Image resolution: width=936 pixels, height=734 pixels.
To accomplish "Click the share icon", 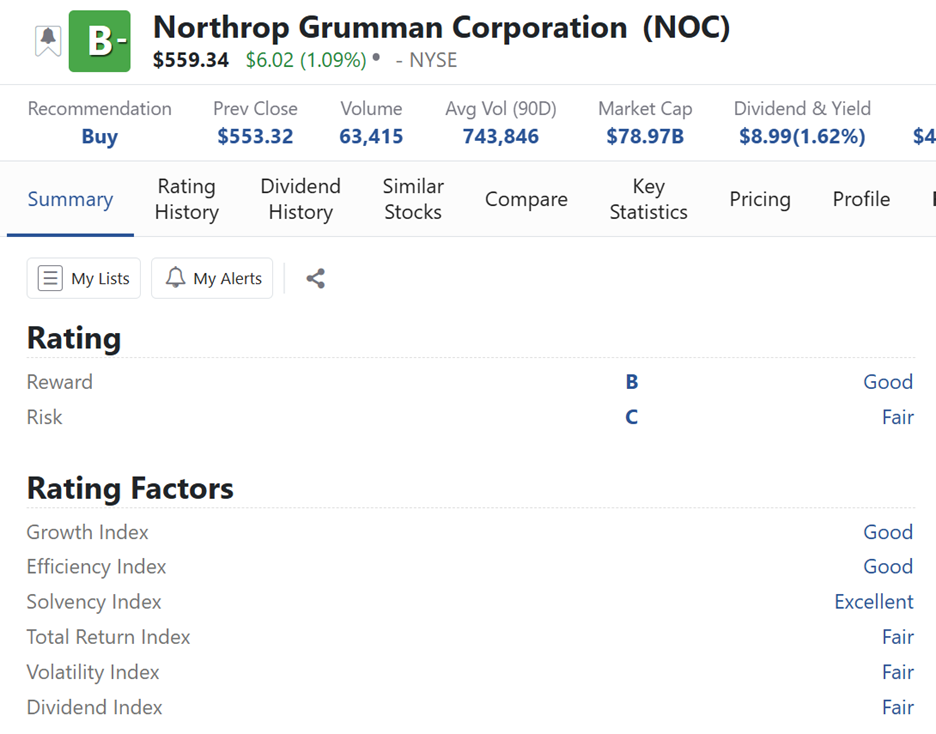I will pyautogui.click(x=316, y=279).
